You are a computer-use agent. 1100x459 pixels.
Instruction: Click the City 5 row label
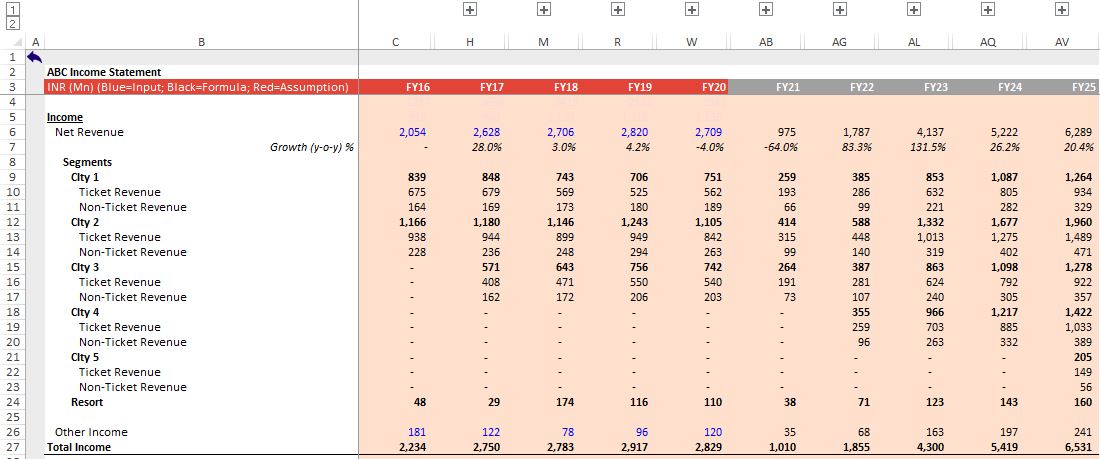coord(85,357)
